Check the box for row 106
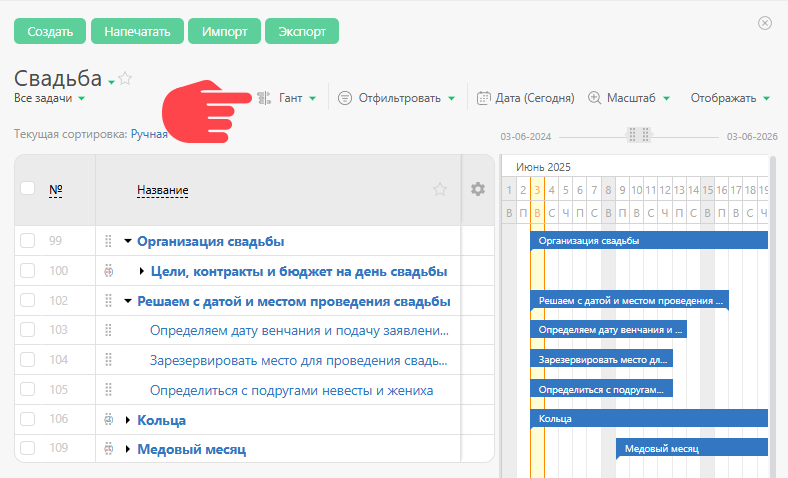 pos(27,419)
